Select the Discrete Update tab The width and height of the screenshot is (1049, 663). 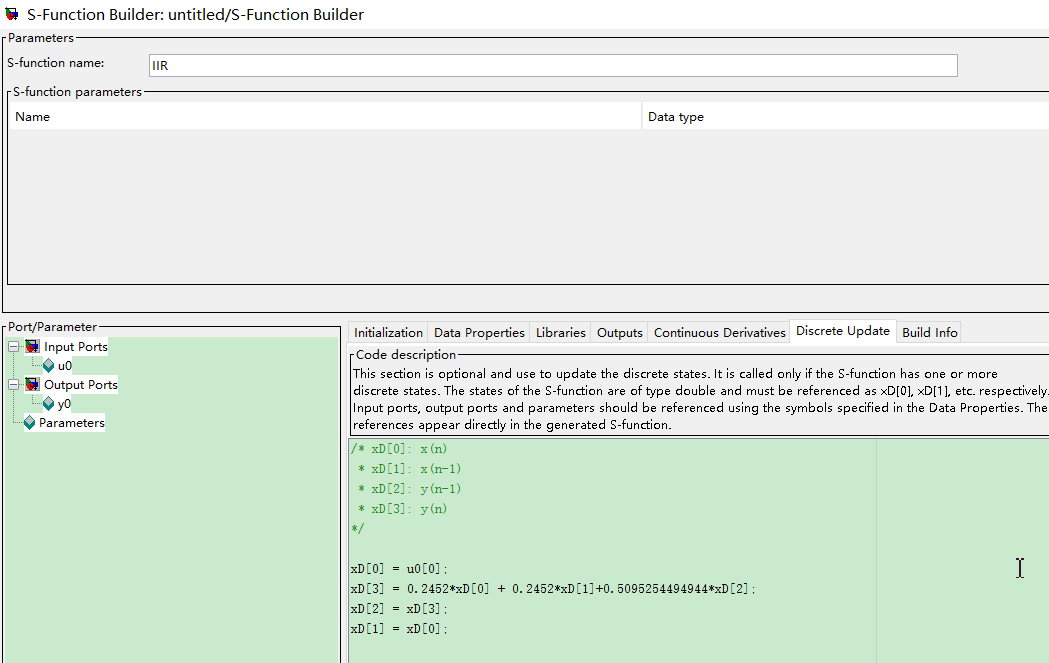pos(843,331)
